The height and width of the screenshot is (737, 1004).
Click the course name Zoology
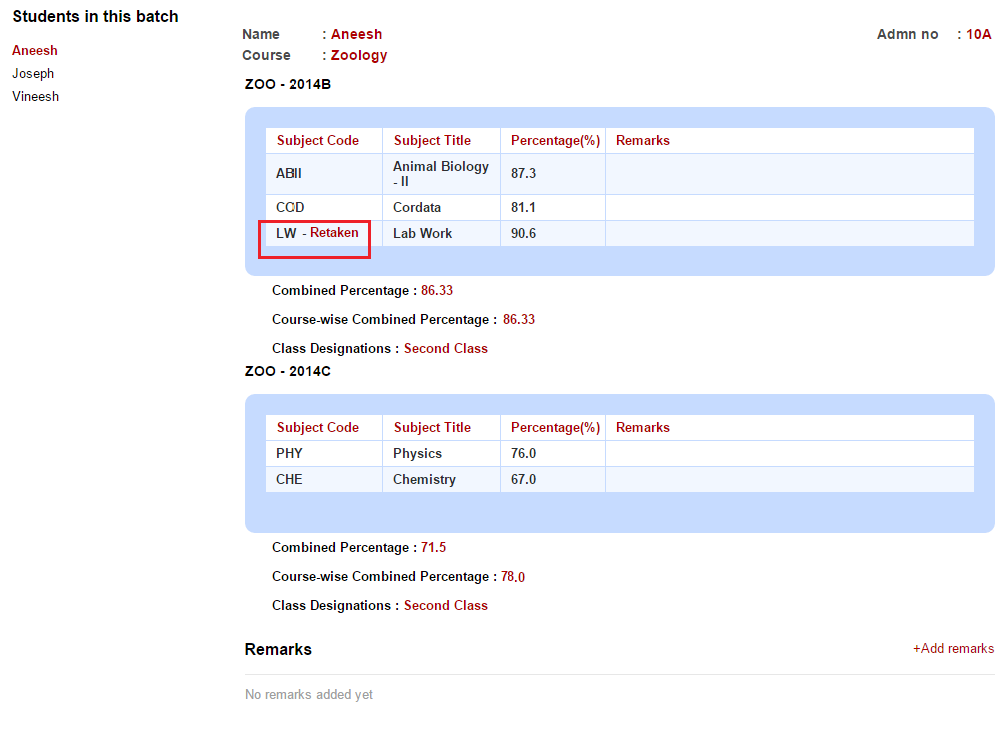pyautogui.click(x=359, y=55)
